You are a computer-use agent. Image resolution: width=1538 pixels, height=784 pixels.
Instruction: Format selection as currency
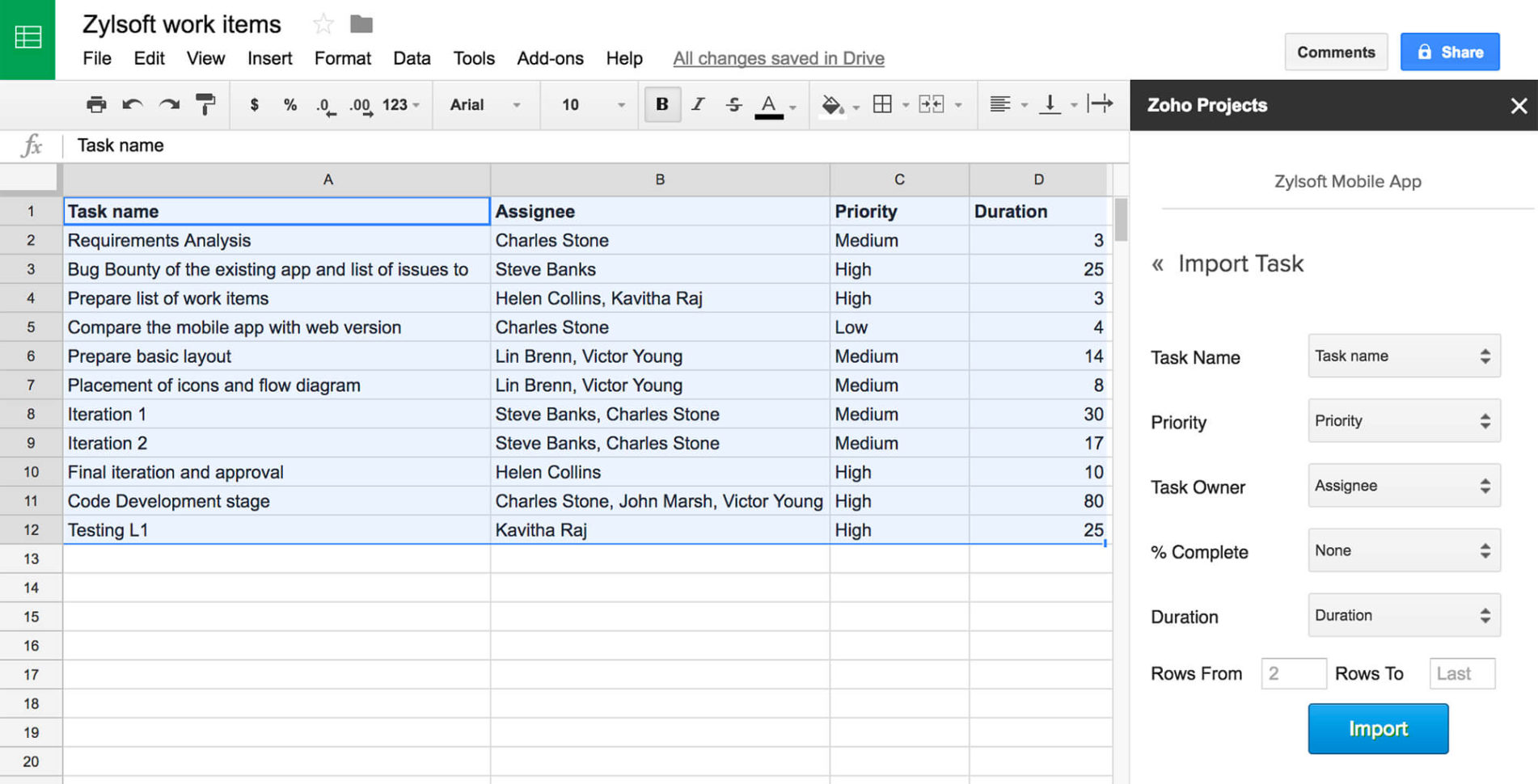point(255,104)
